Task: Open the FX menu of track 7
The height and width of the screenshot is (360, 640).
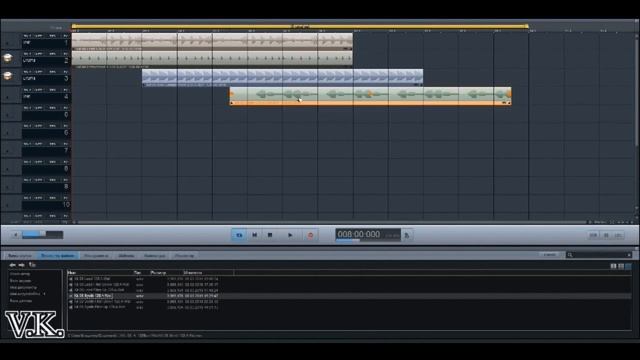Action: tap(66, 144)
